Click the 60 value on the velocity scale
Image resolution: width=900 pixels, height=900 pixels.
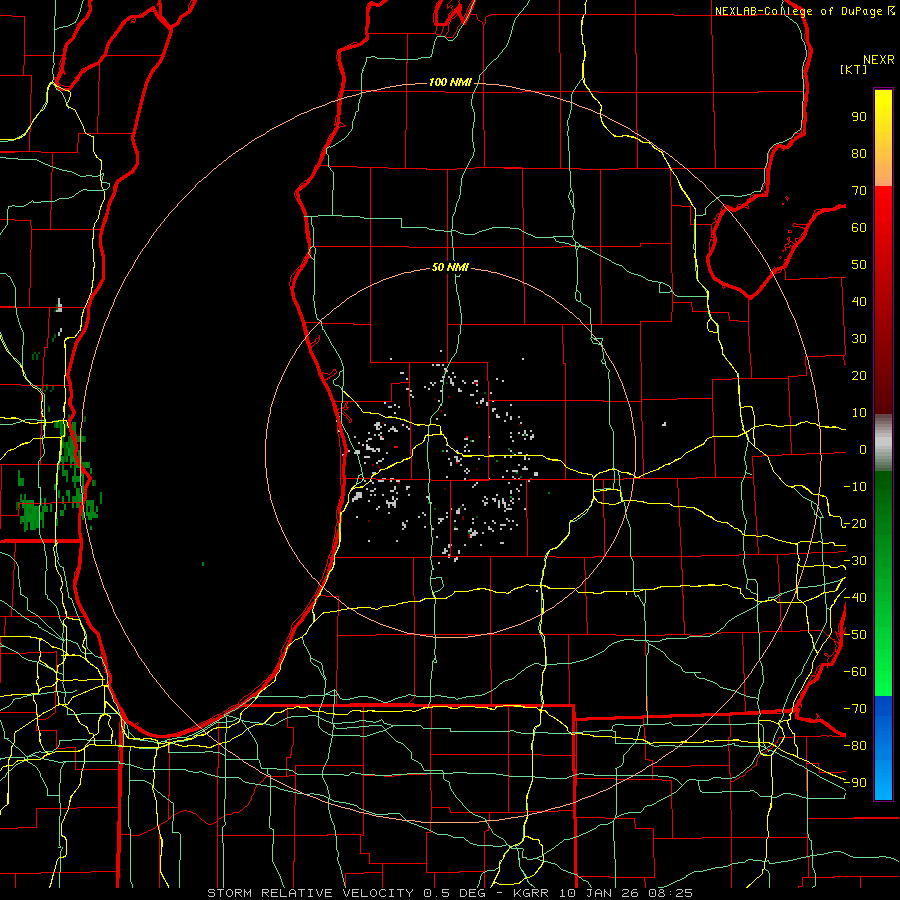pyautogui.click(x=859, y=227)
